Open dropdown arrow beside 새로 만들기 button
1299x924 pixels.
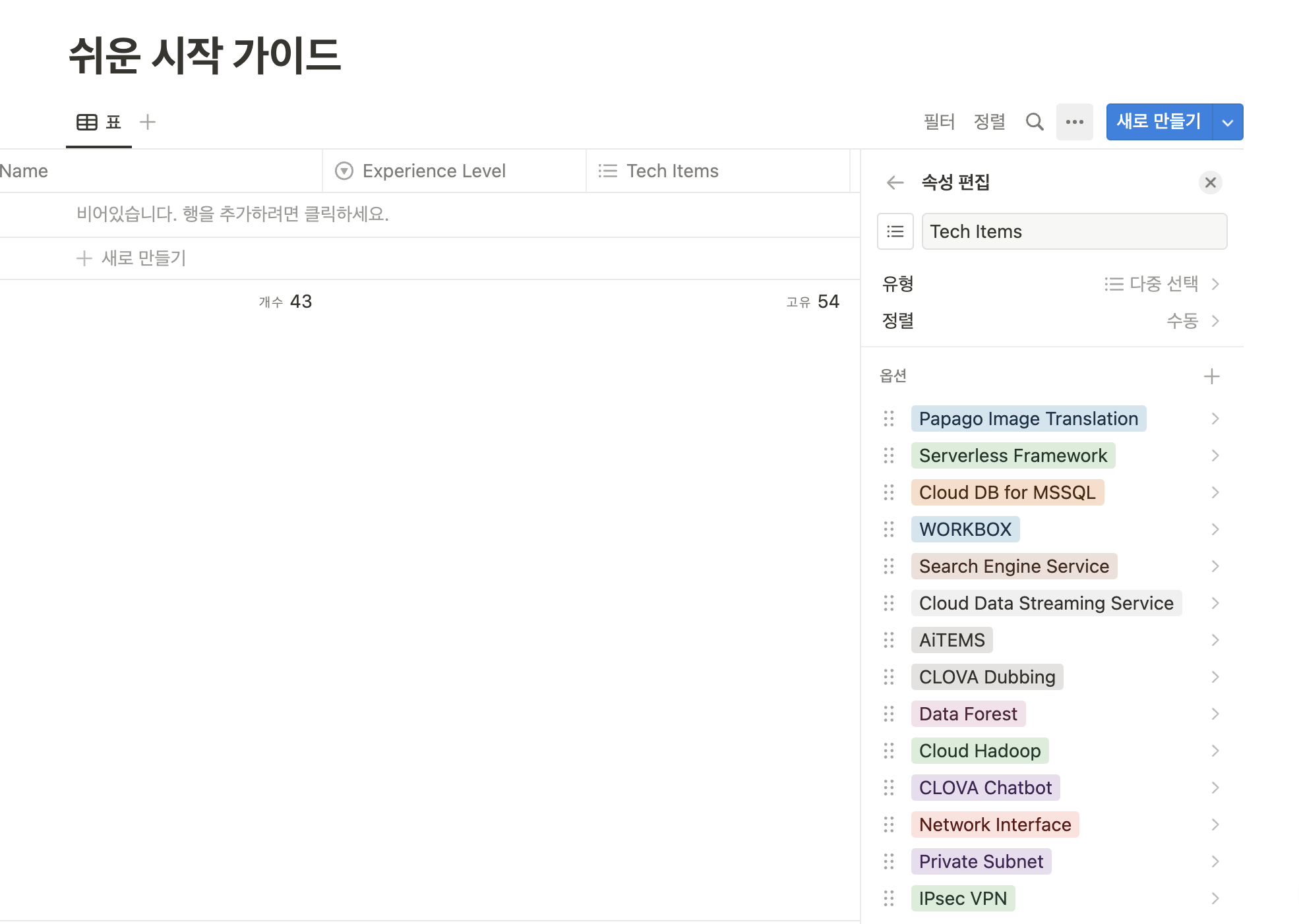click(1227, 123)
